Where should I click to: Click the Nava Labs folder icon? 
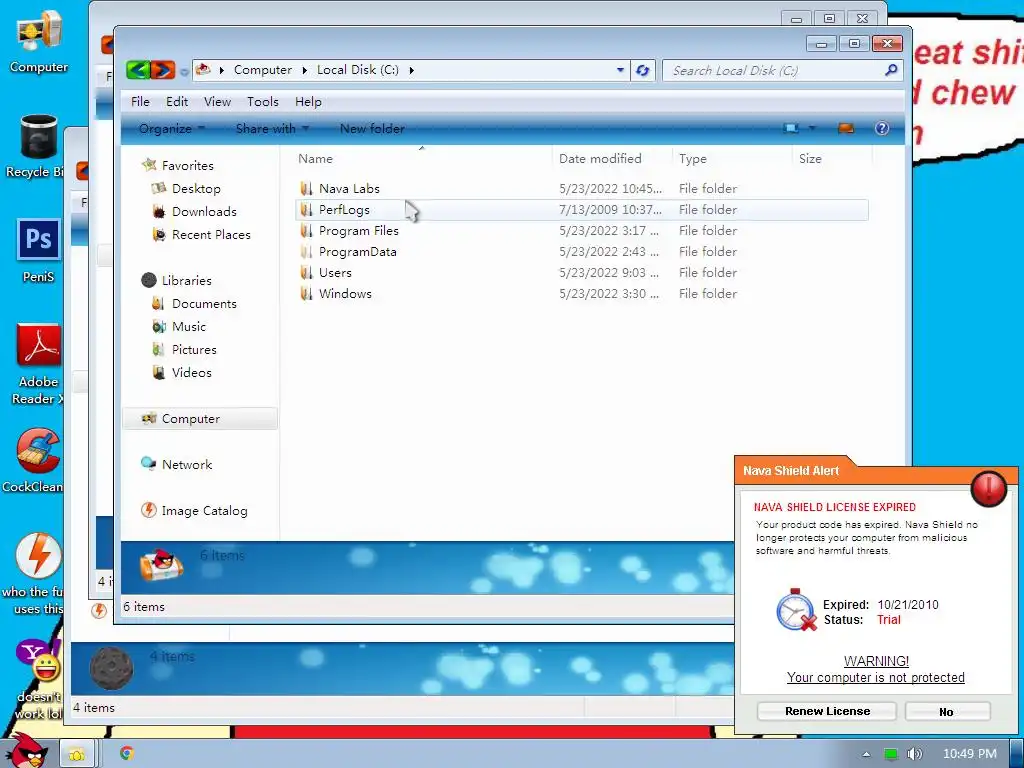click(306, 189)
